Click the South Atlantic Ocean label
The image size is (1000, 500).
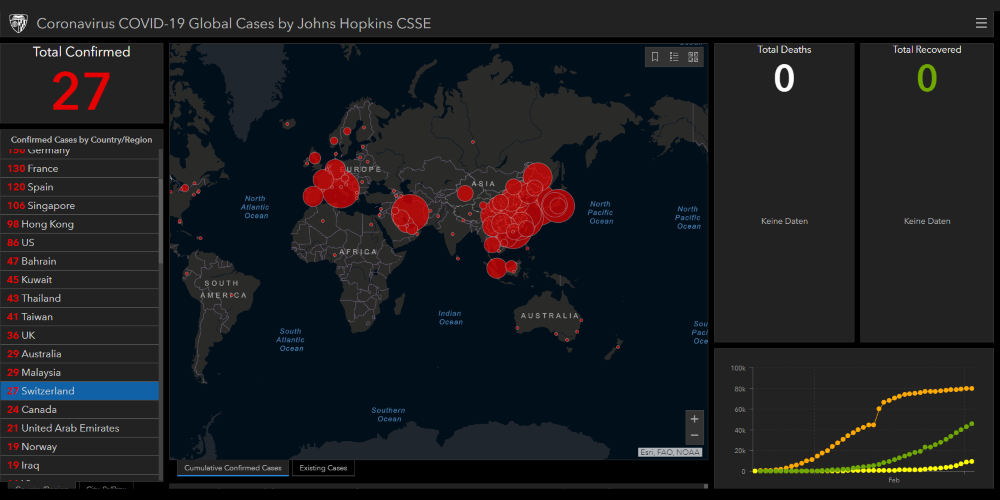291,340
